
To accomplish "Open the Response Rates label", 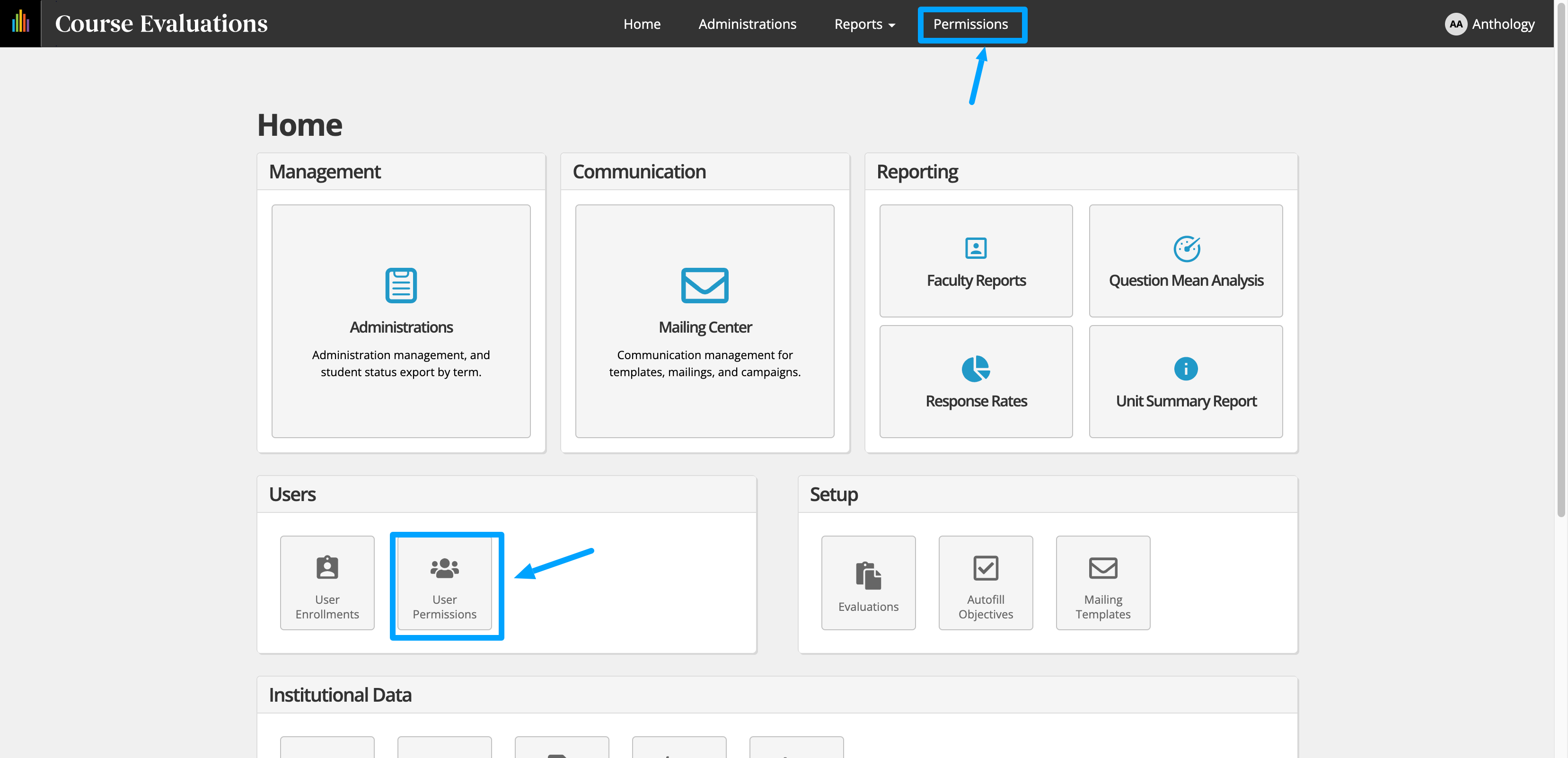I will [976, 401].
